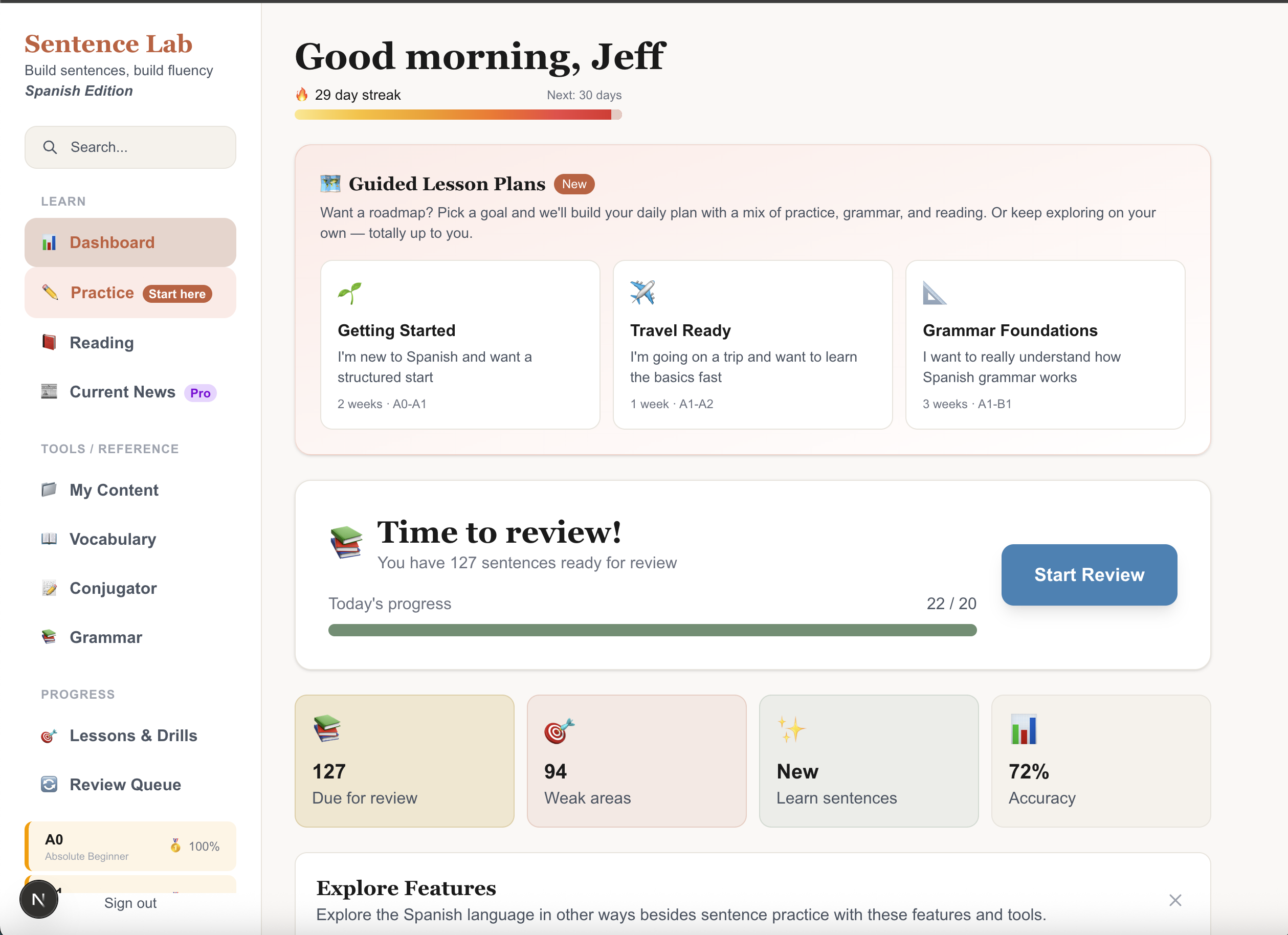Click the Dashboard bar chart icon
1288x935 pixels.
50,243
